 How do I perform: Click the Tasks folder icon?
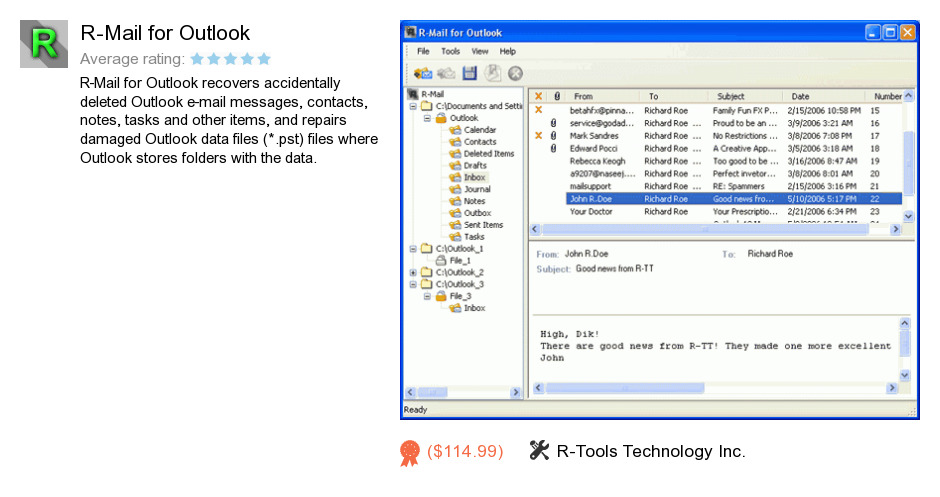click(455, 237)
